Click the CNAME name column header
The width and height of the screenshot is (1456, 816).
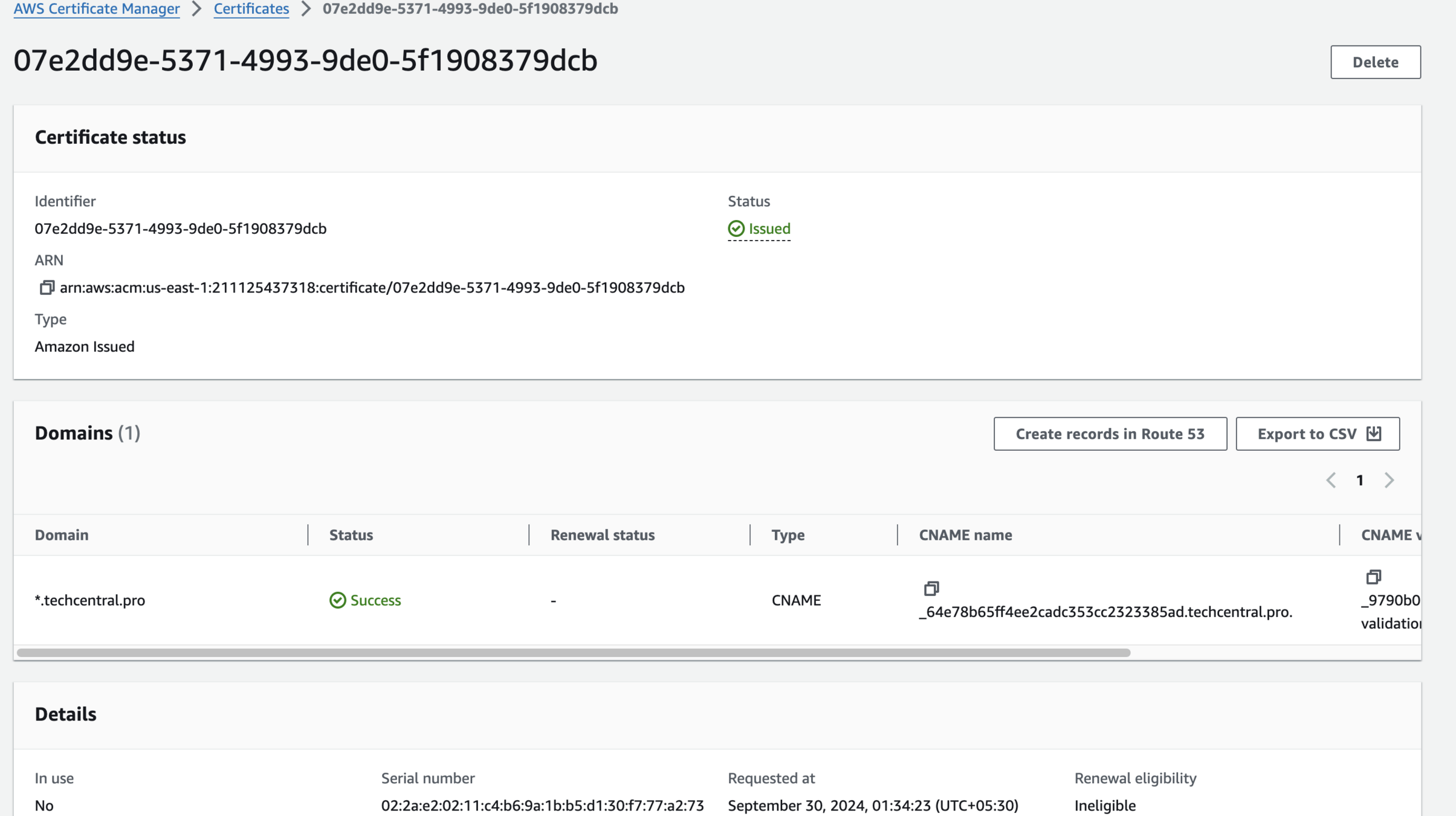pos(965,535)
